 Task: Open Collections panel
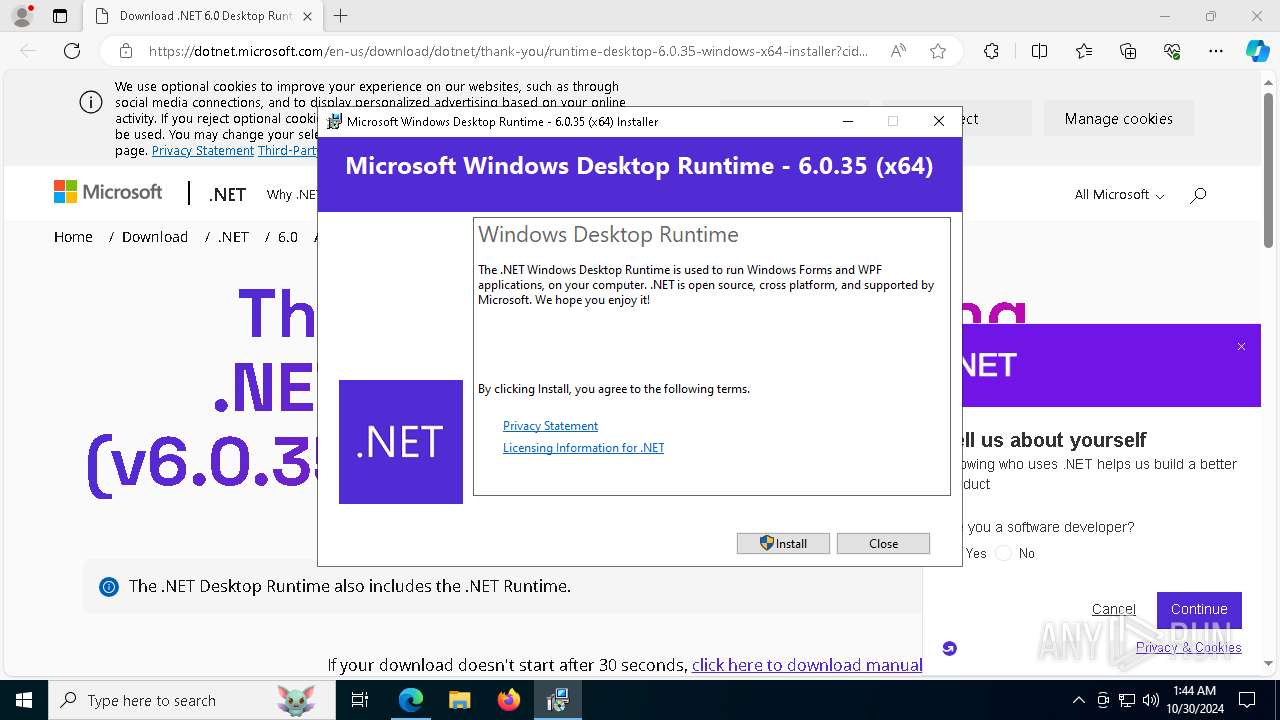[x=1128, y=51]
